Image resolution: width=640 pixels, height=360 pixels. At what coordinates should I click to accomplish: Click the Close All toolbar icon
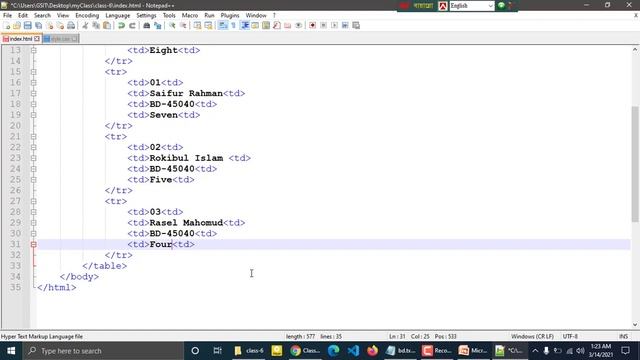[60, 25]
